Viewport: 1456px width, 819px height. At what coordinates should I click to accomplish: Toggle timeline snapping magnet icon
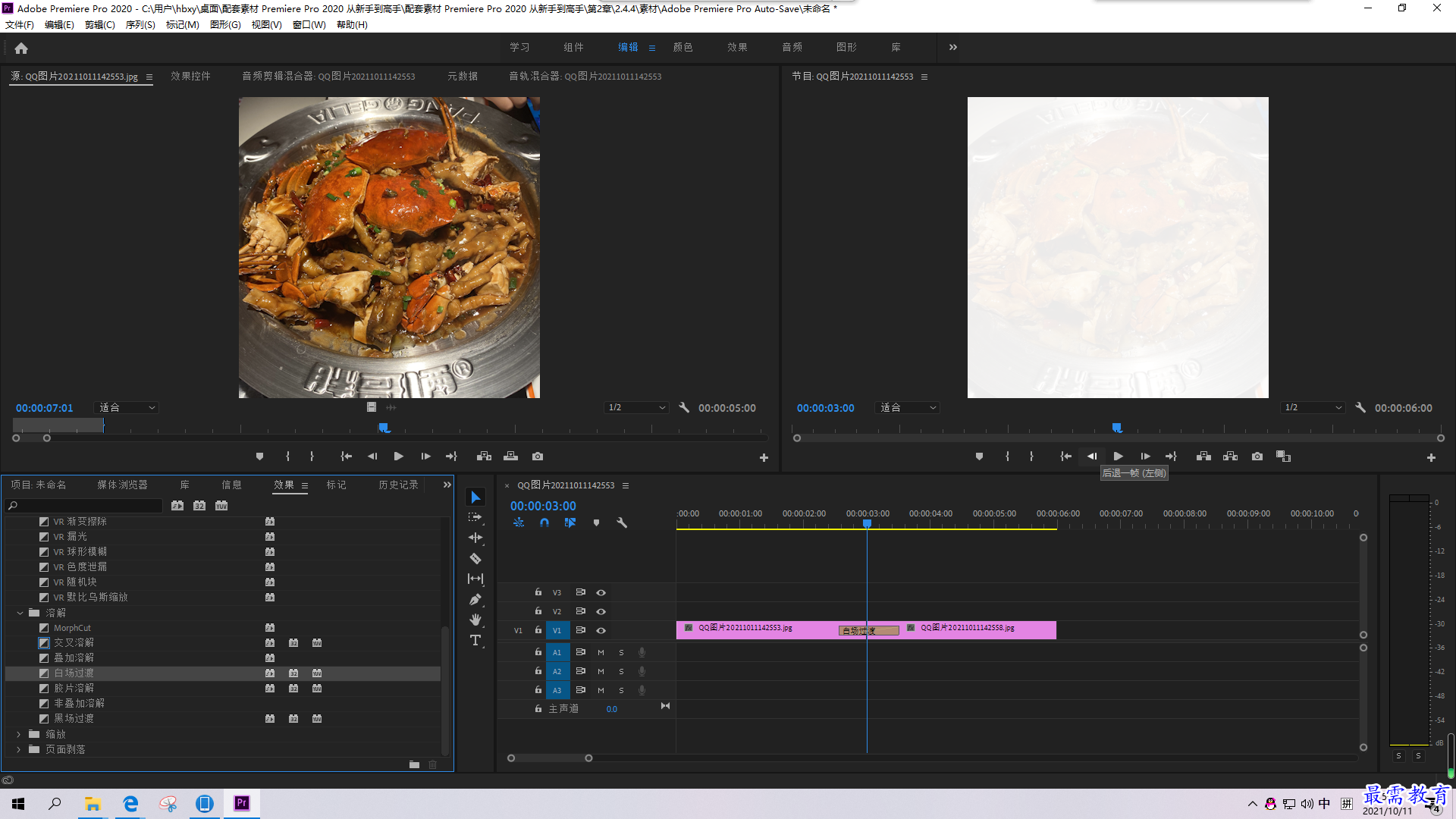click(x=544, y=522)
